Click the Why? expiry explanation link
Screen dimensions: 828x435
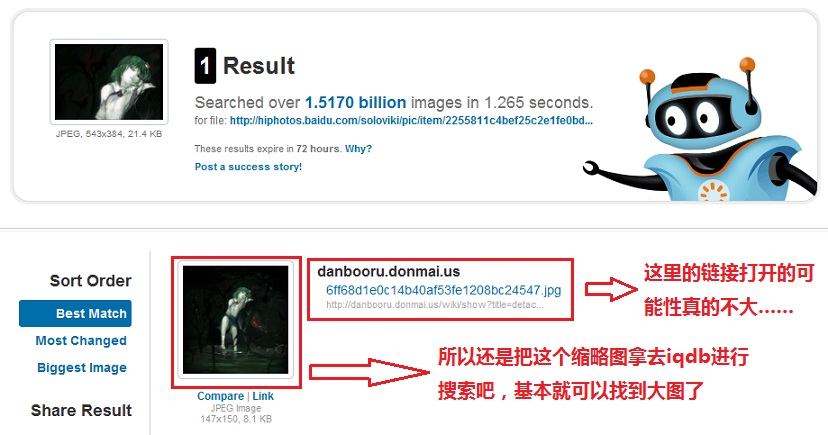(x=358, y=149)
